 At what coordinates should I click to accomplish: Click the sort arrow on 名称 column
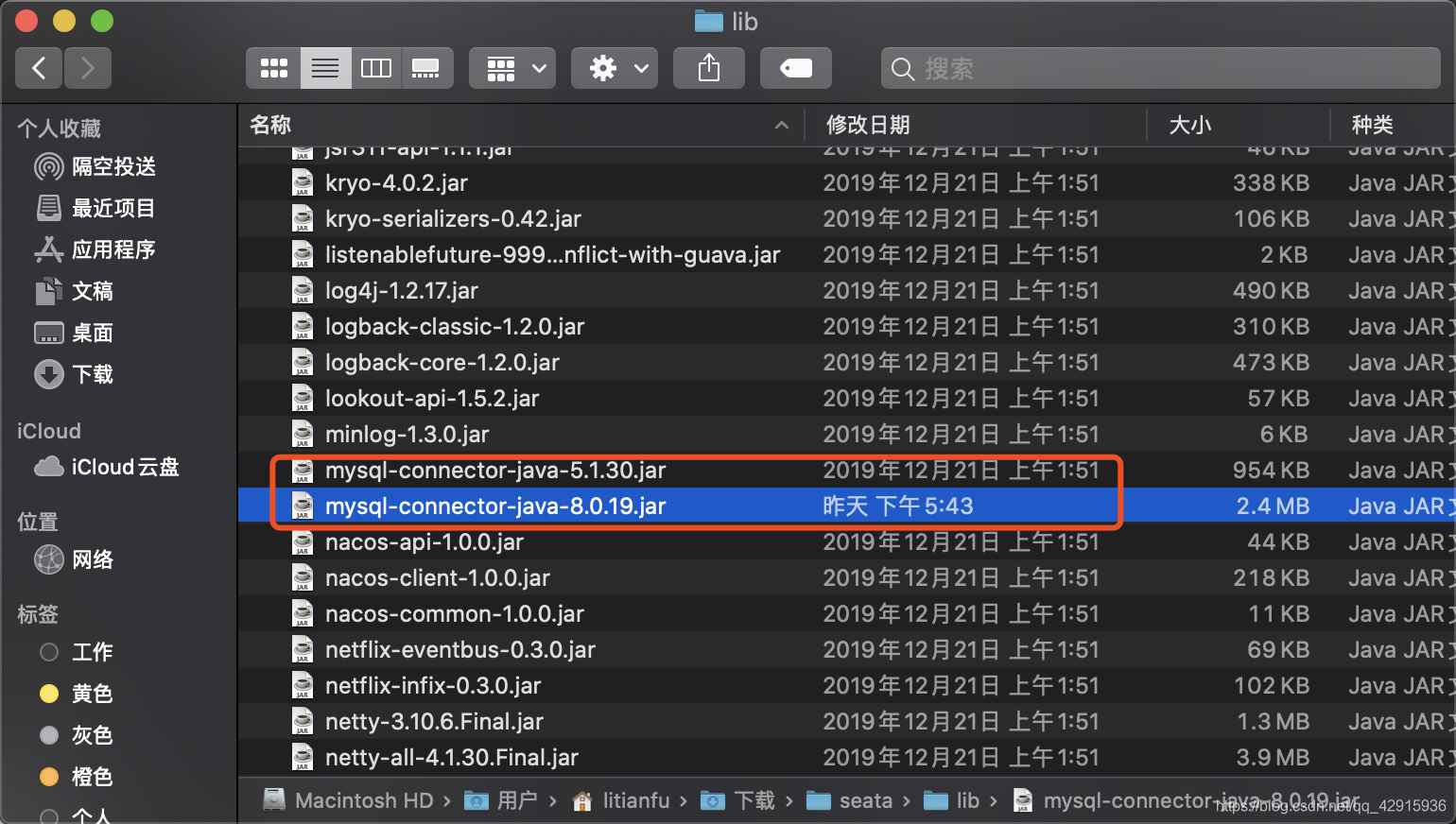(x=781, y=125)
